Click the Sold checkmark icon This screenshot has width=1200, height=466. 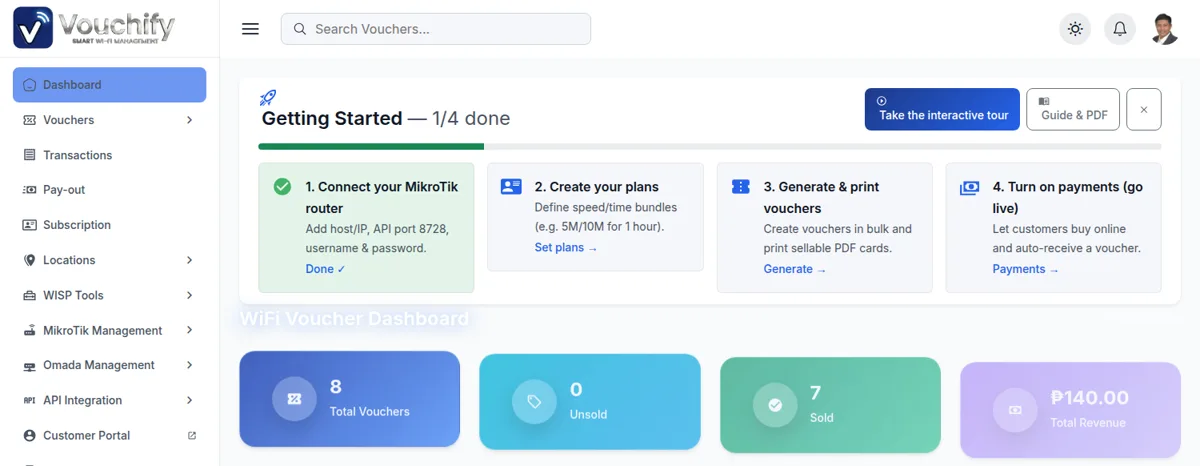(775, 405)
